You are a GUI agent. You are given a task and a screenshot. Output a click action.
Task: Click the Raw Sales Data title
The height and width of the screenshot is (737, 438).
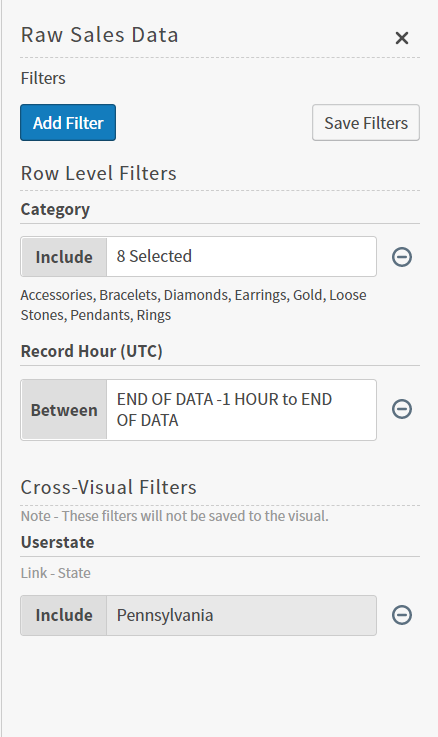[x=99, y=35]
